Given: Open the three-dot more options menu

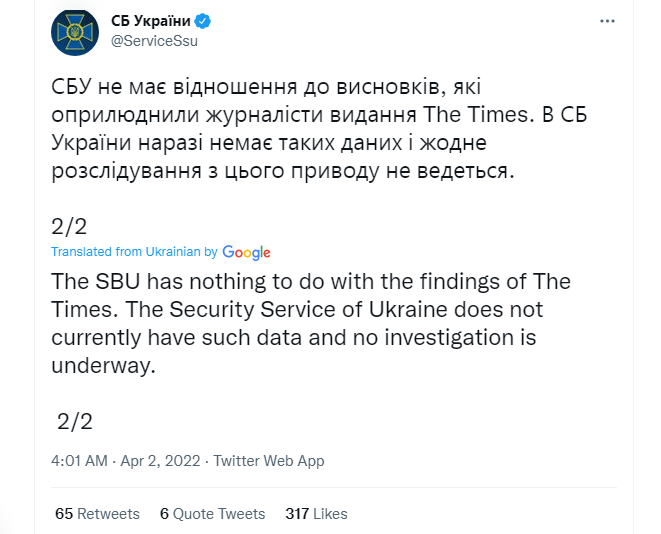Looking at the screenshot, I should click(x=608, y=21).
